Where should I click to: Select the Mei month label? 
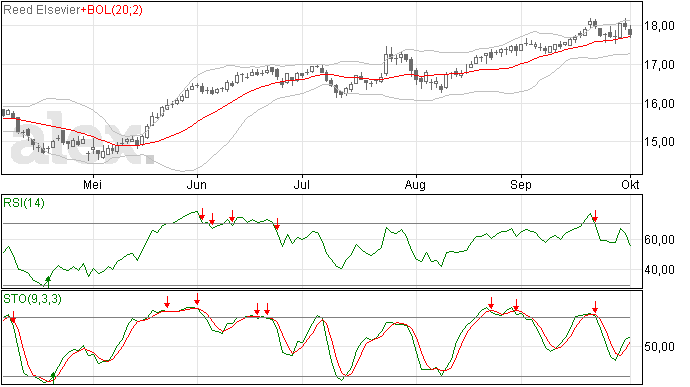pos(92,184)
